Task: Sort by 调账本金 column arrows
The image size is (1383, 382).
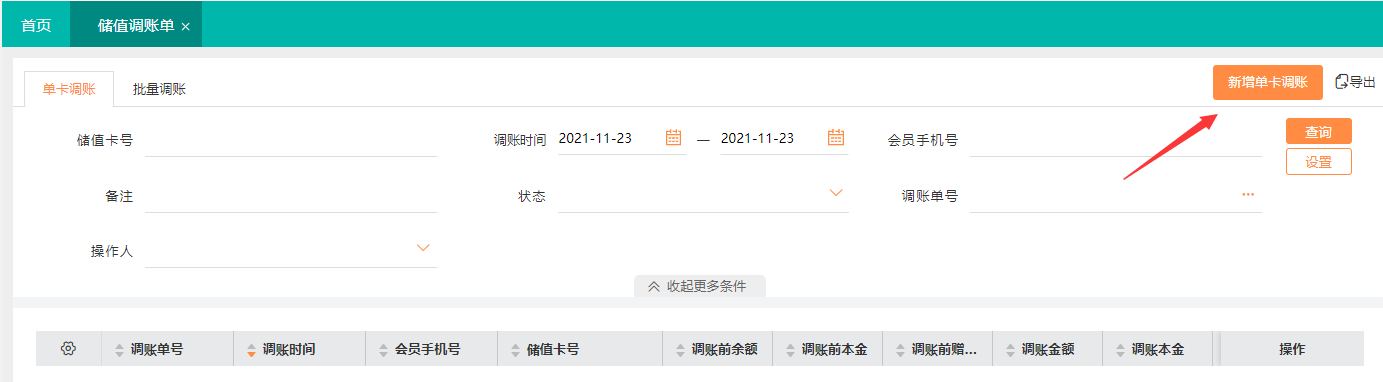Action: (1121, 350)
